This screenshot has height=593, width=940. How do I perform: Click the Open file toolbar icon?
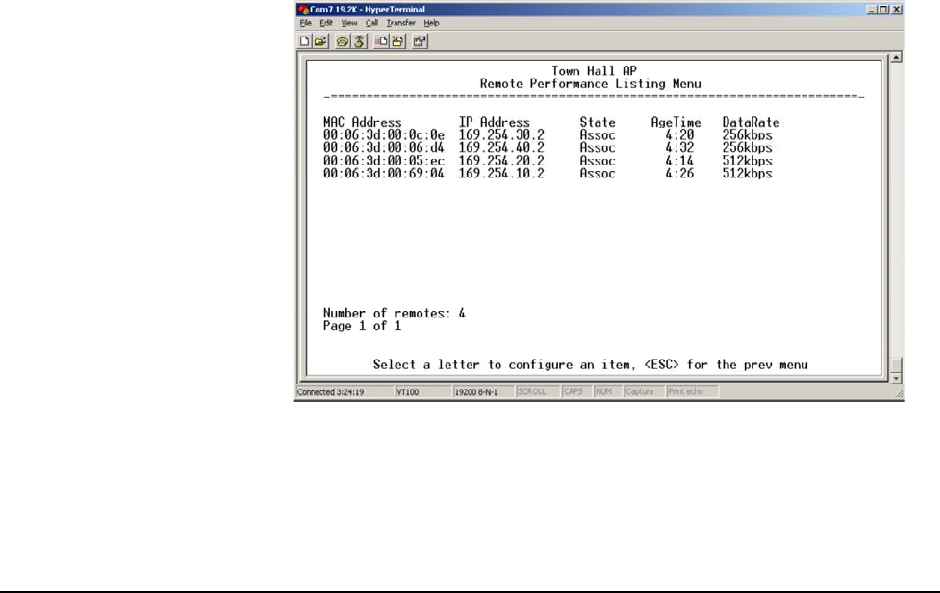[x=321, y=41]
